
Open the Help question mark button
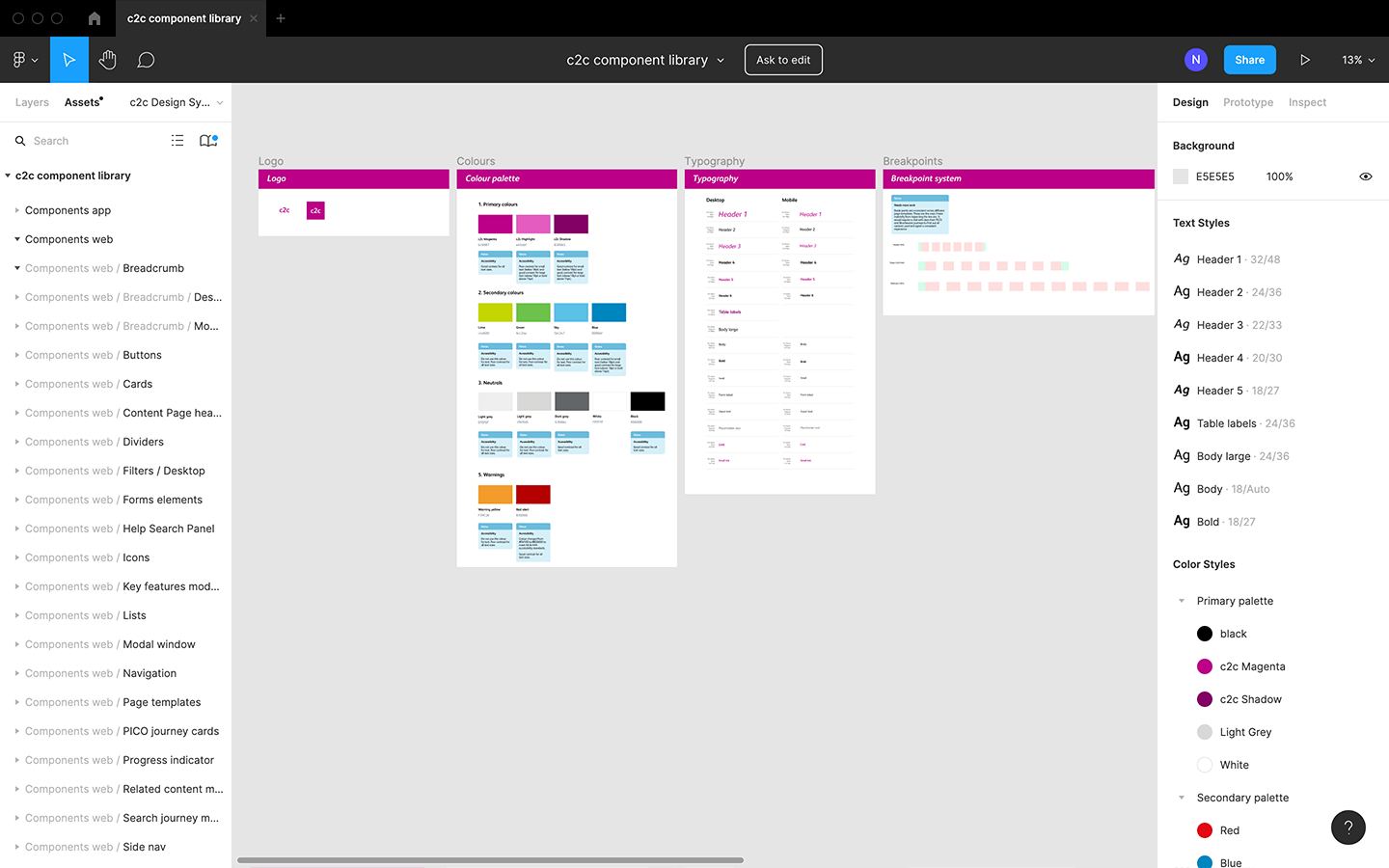(x=1348, y=827)
